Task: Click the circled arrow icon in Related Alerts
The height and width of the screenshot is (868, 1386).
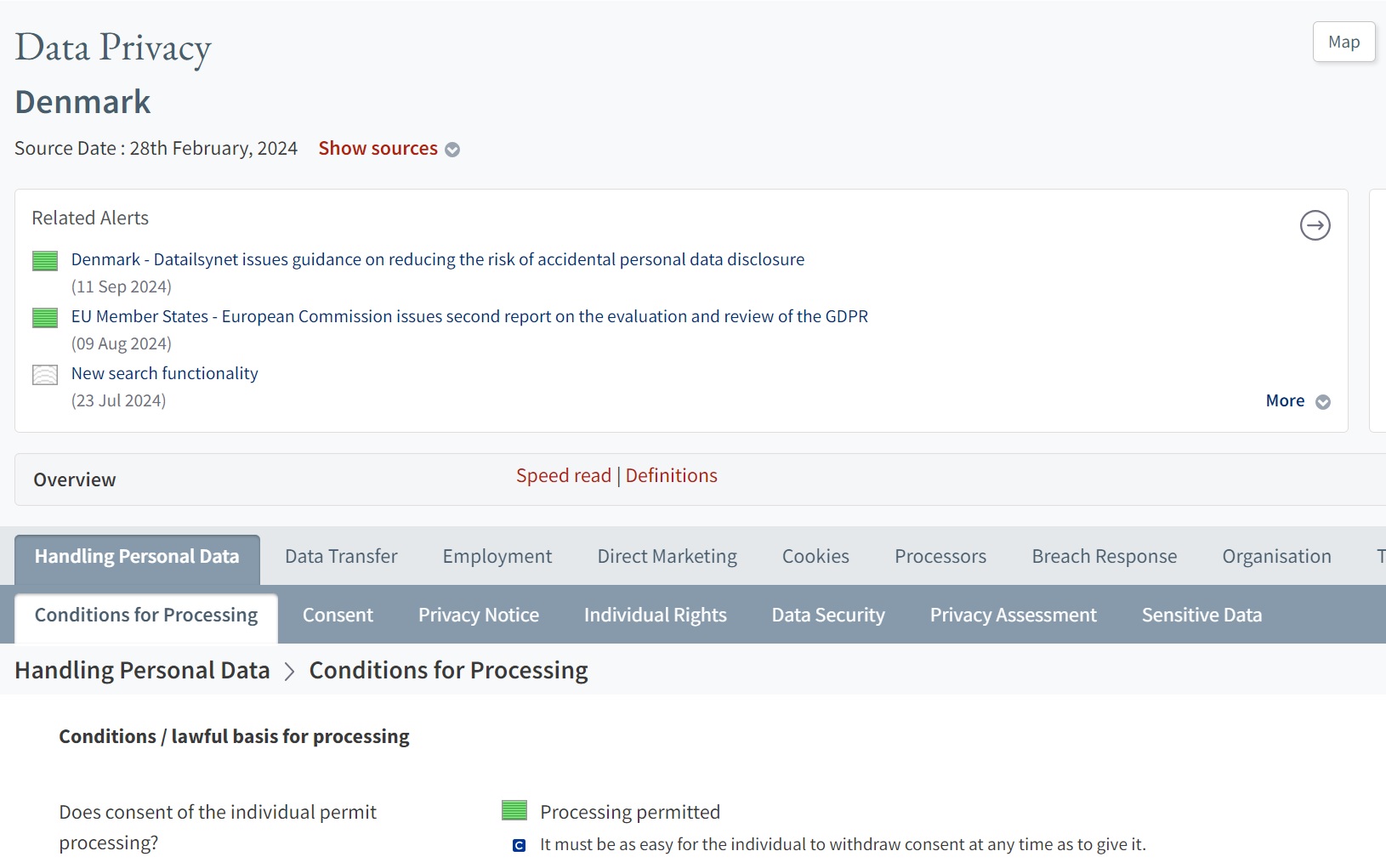Action: [x=1315, y=225]
